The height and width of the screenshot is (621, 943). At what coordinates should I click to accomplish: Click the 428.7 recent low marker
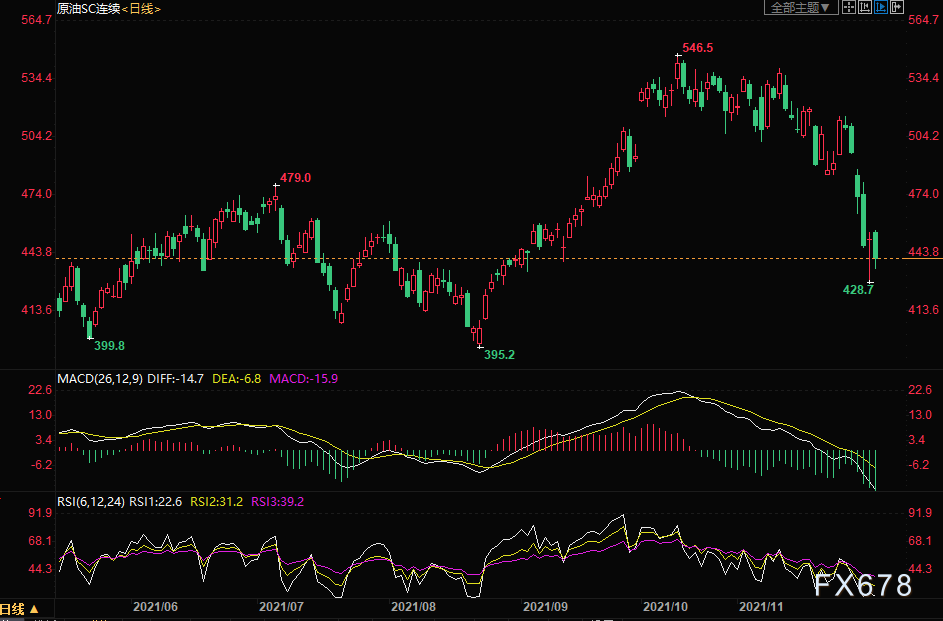[x=858, y=290]
